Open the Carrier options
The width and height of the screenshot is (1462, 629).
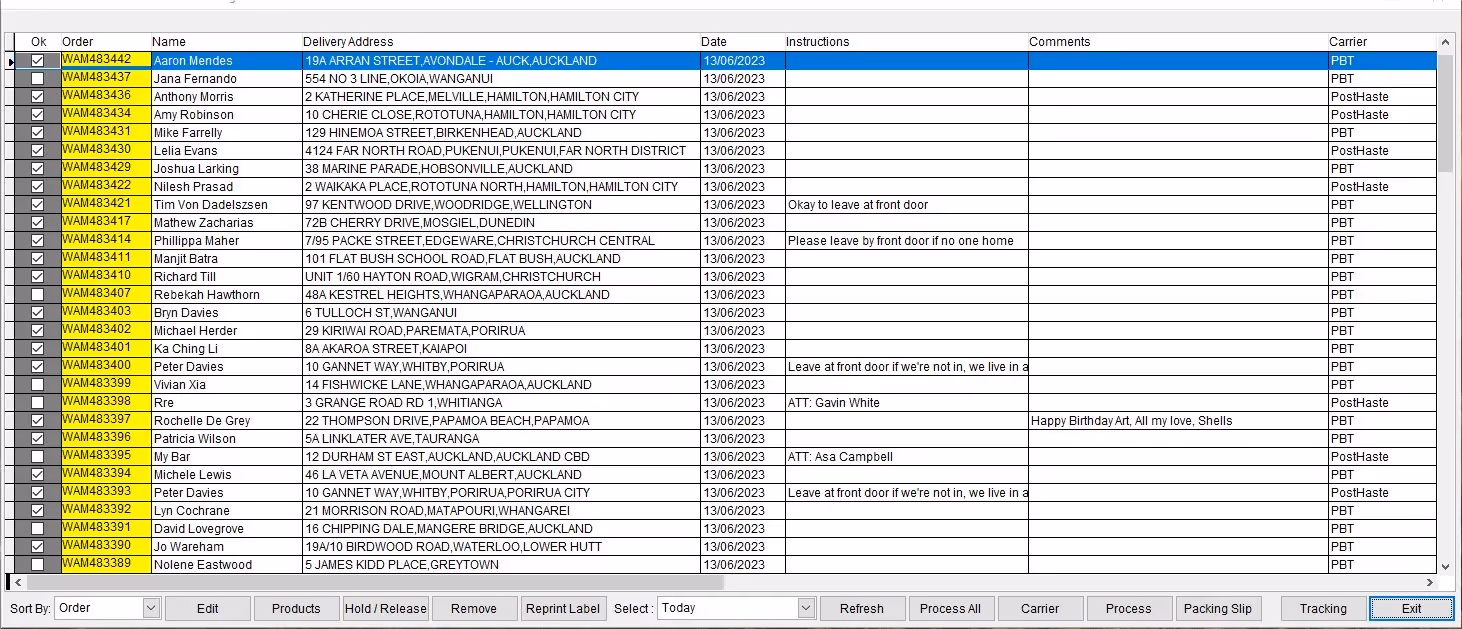(x=1040, y=608)
